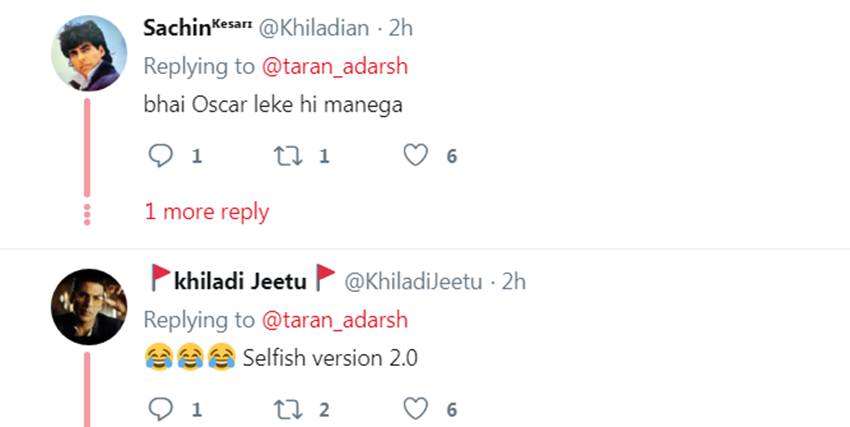Click the three pink thread dots
This screenshot has width=850, height=427.
[x=87, y=212]
